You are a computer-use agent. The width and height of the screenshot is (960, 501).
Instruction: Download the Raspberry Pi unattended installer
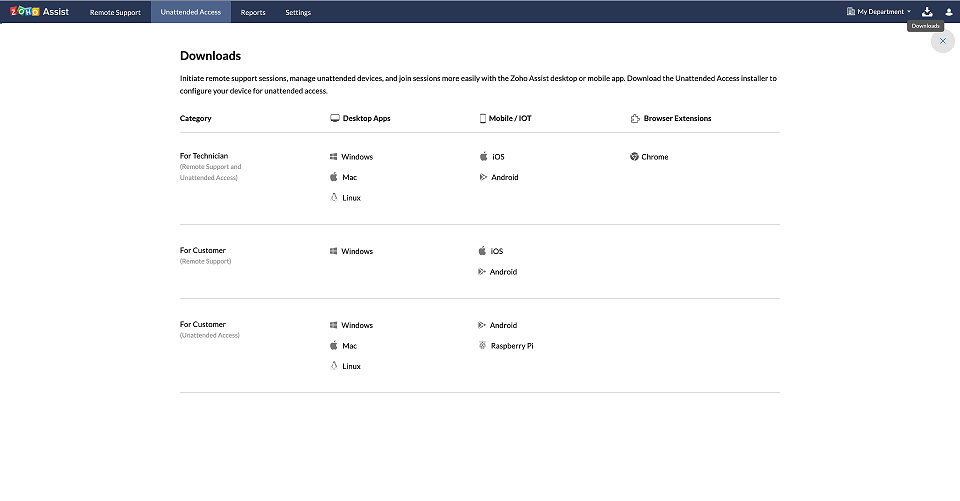[511, 346]
